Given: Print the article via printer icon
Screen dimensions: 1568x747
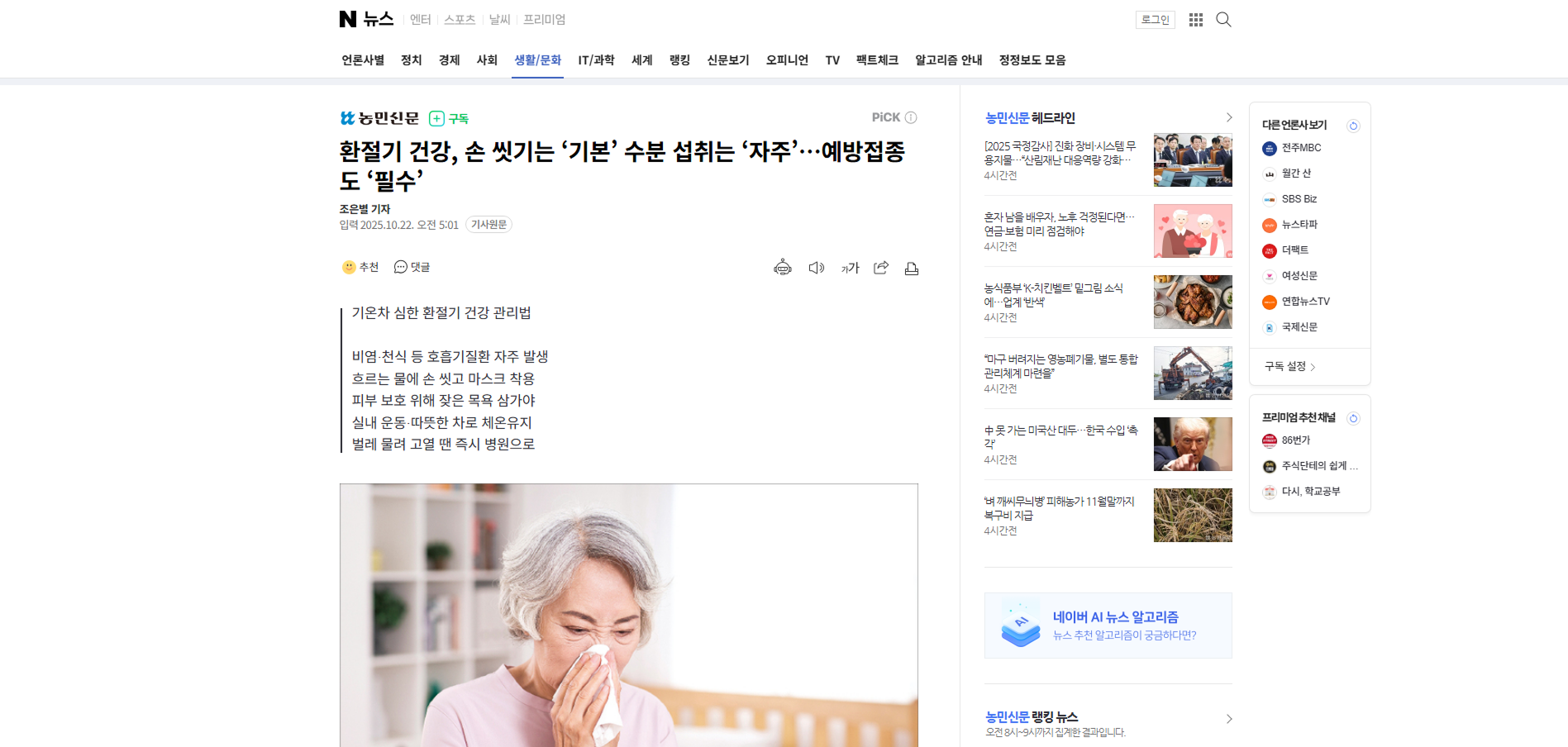Looking at the screenshot, I should coord(912,269).
